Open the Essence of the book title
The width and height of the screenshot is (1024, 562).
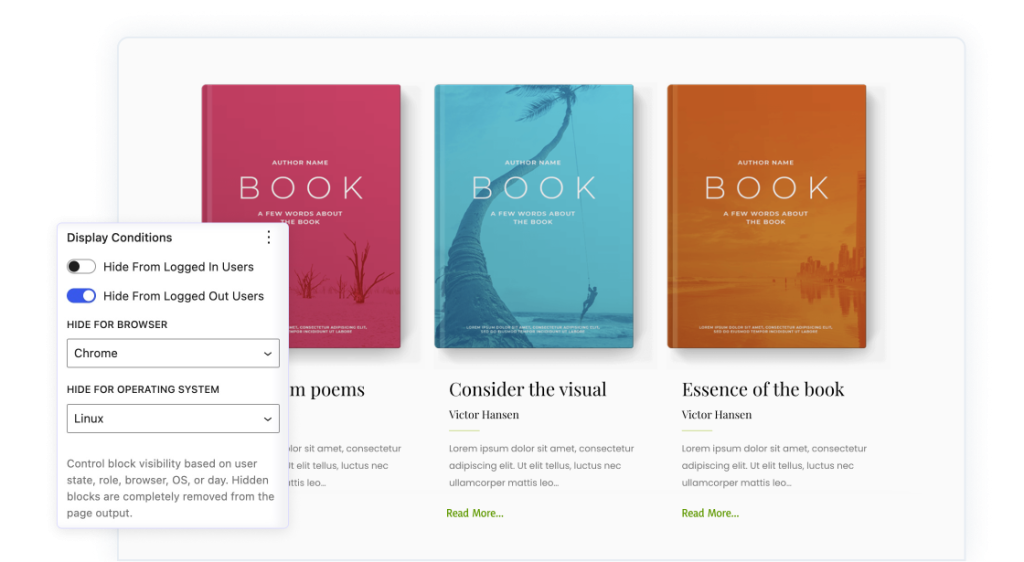pyautogui.click(x=763, y=389)
